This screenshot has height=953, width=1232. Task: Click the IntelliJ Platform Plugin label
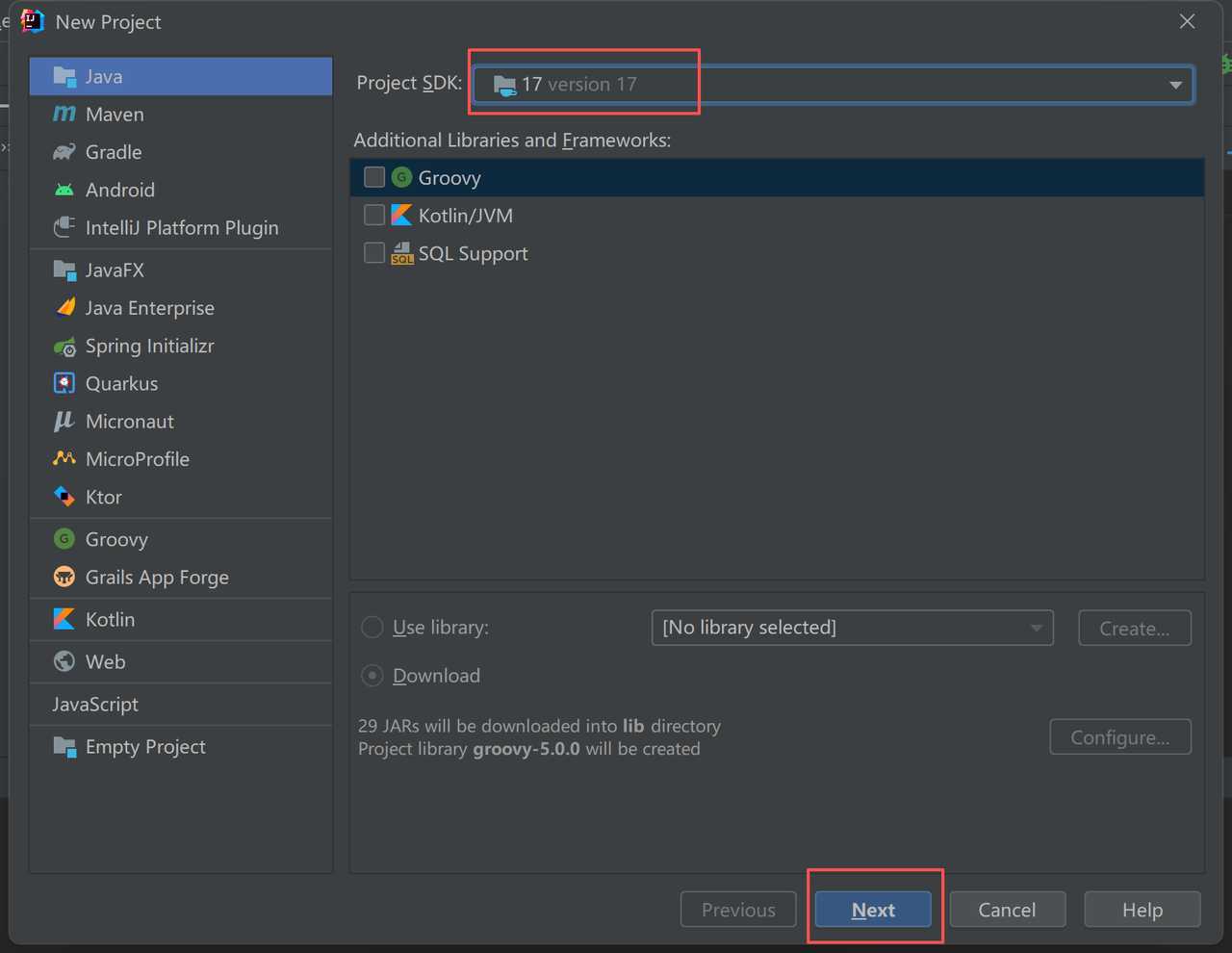[182, 228]
